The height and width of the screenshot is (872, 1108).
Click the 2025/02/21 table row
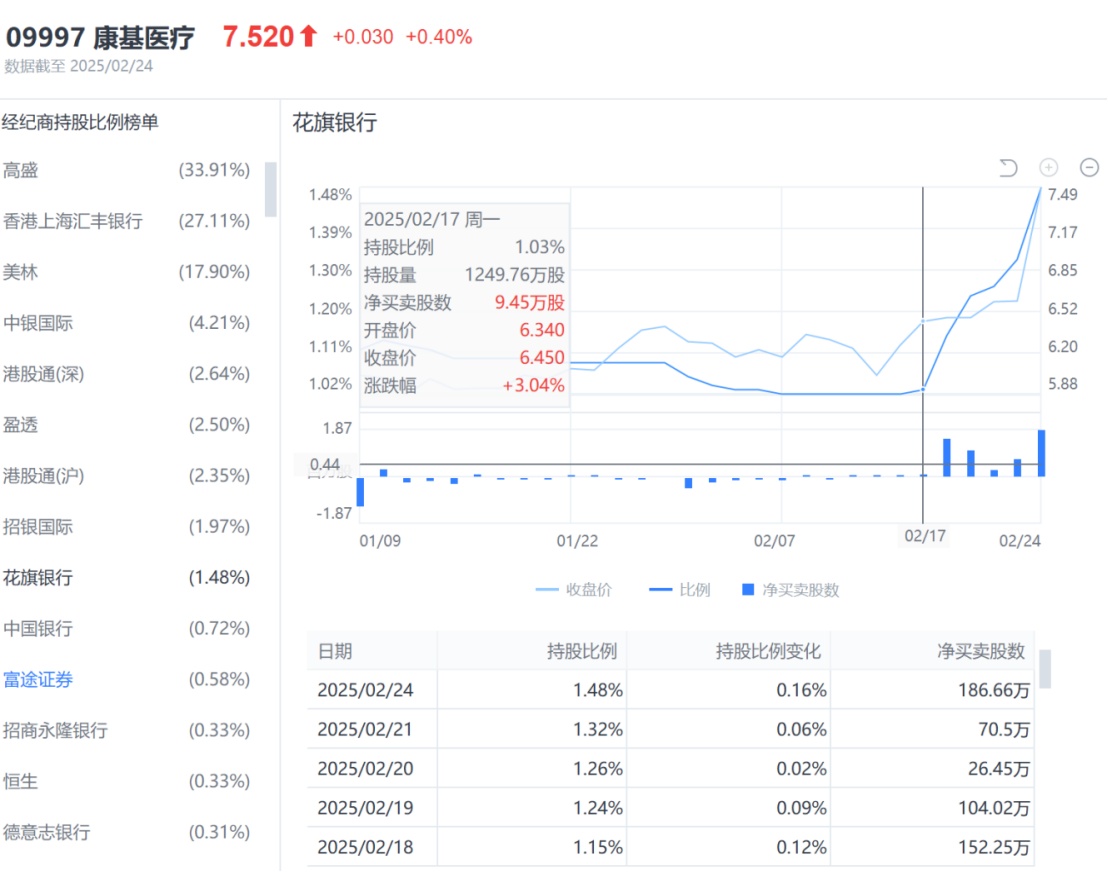click(670, 731)
